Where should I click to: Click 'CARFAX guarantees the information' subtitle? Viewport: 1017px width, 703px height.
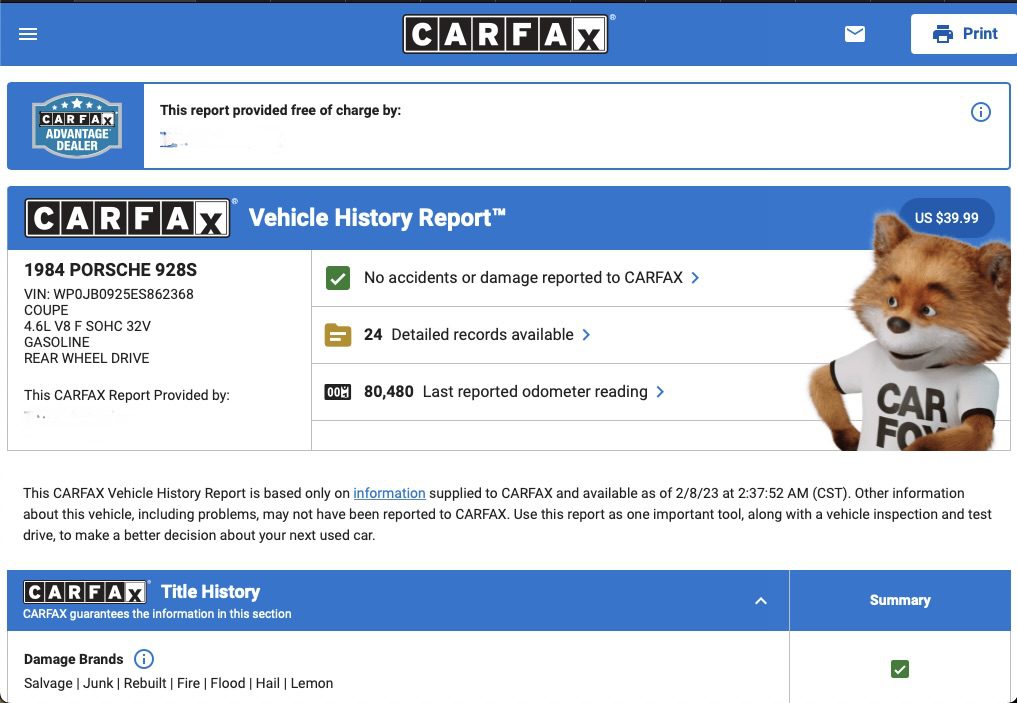point(157,614)
